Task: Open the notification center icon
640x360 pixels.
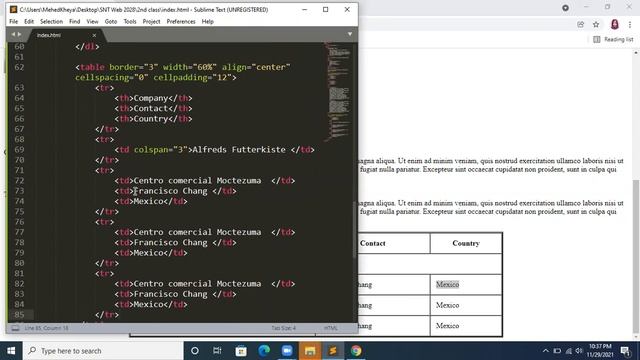Action: pyautogui.click(x=625, y=351)
